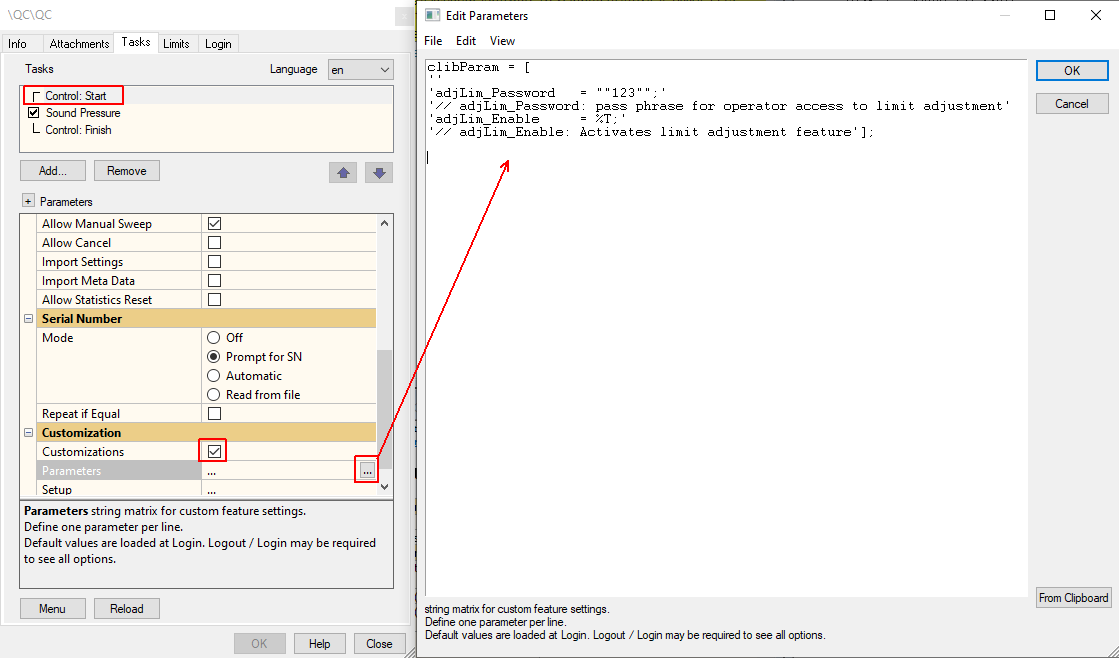Expand the Parameters plus icon
Screen dimensions: 1119x658
28,201
